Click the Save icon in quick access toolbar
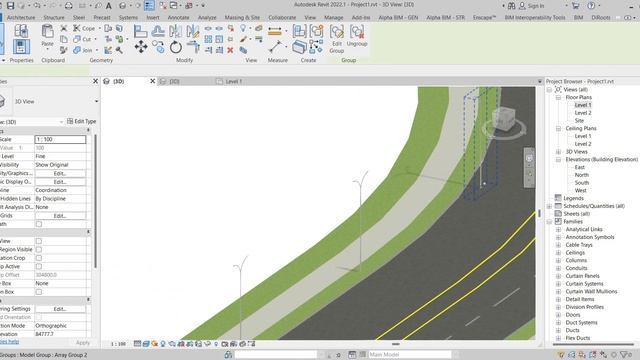 point(10,6)
